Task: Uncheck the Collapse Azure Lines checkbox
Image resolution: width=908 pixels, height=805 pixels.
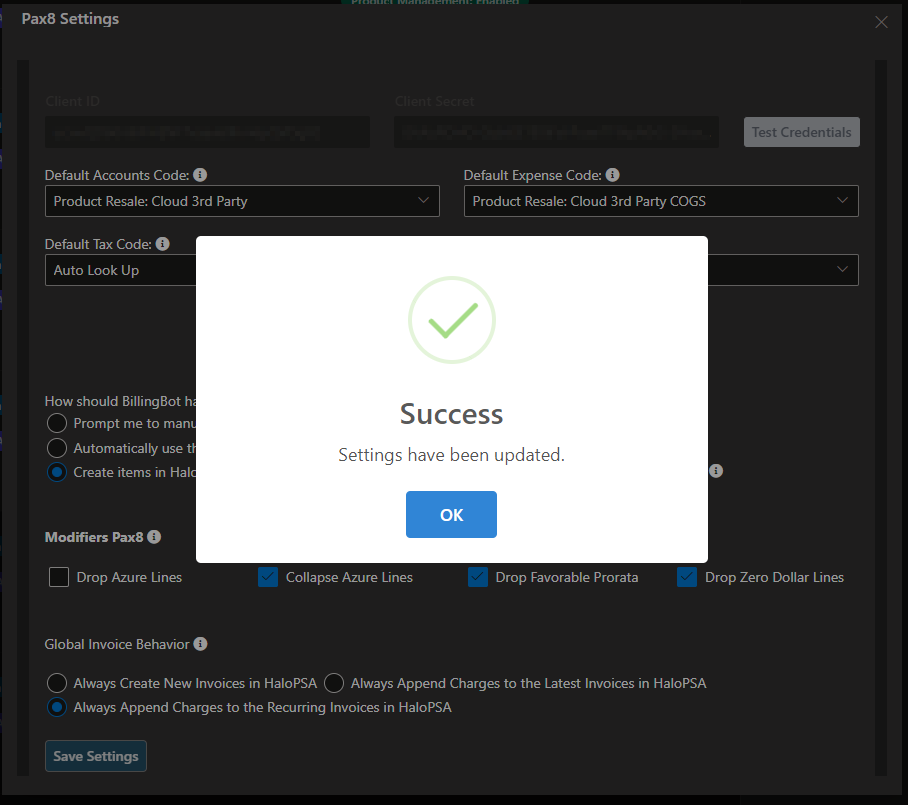Action: [x=268, y=577]
